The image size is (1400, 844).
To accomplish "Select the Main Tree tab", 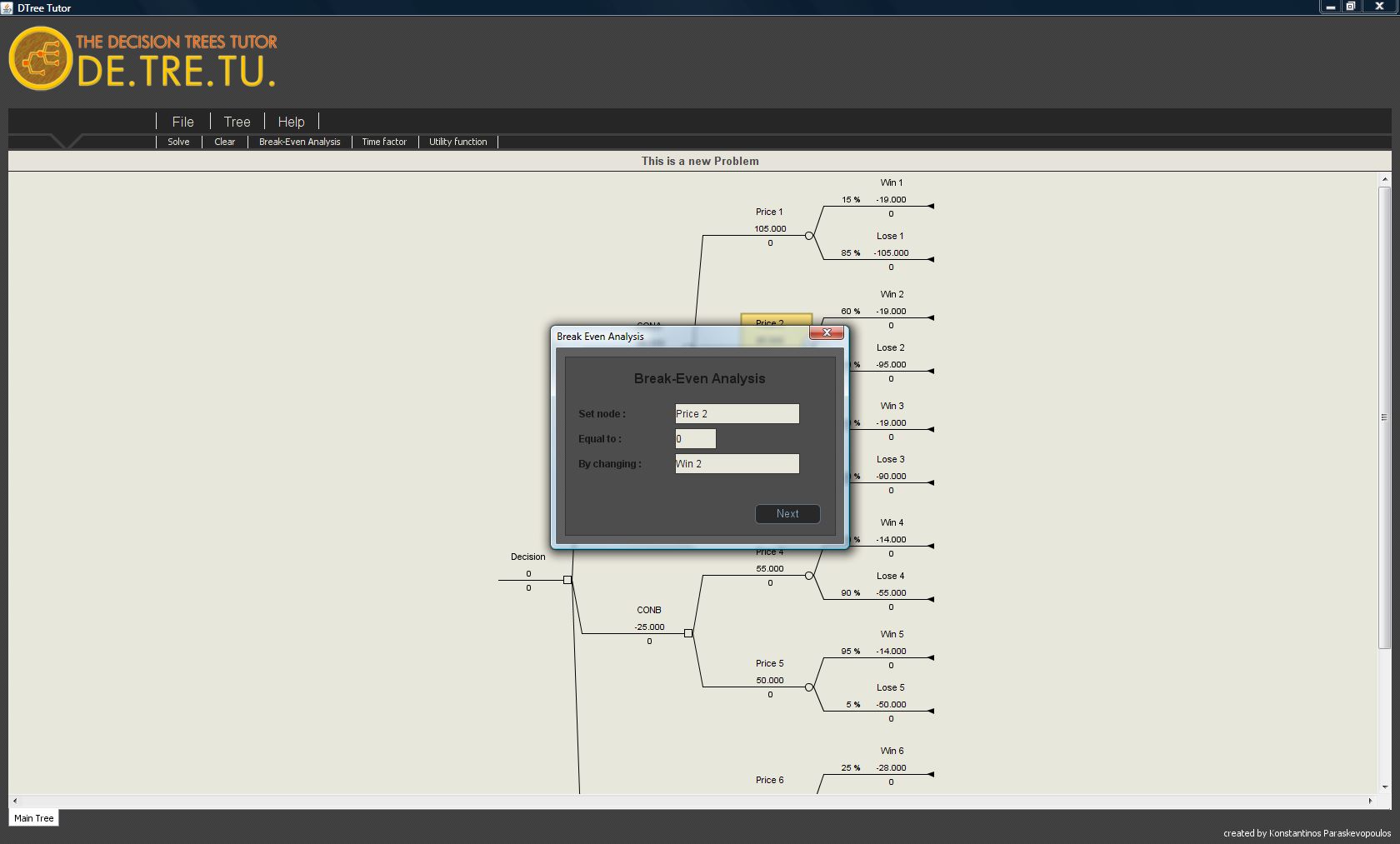I will (34, 818).
